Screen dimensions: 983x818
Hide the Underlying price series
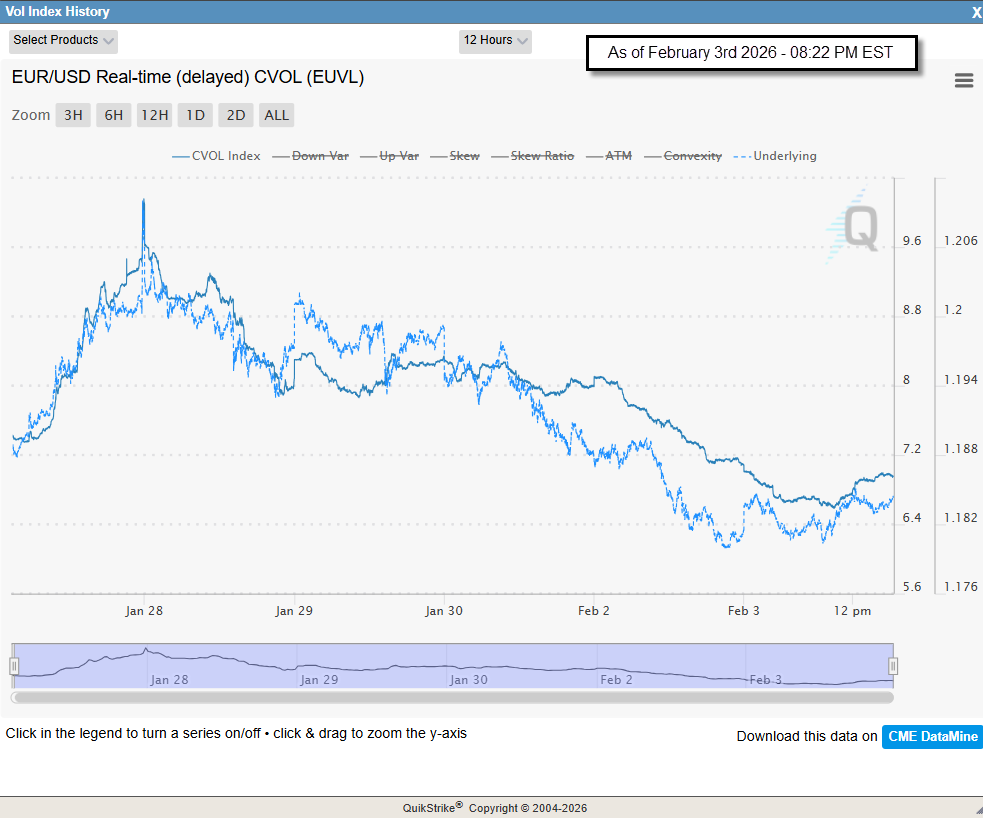[x=784, y=155]
